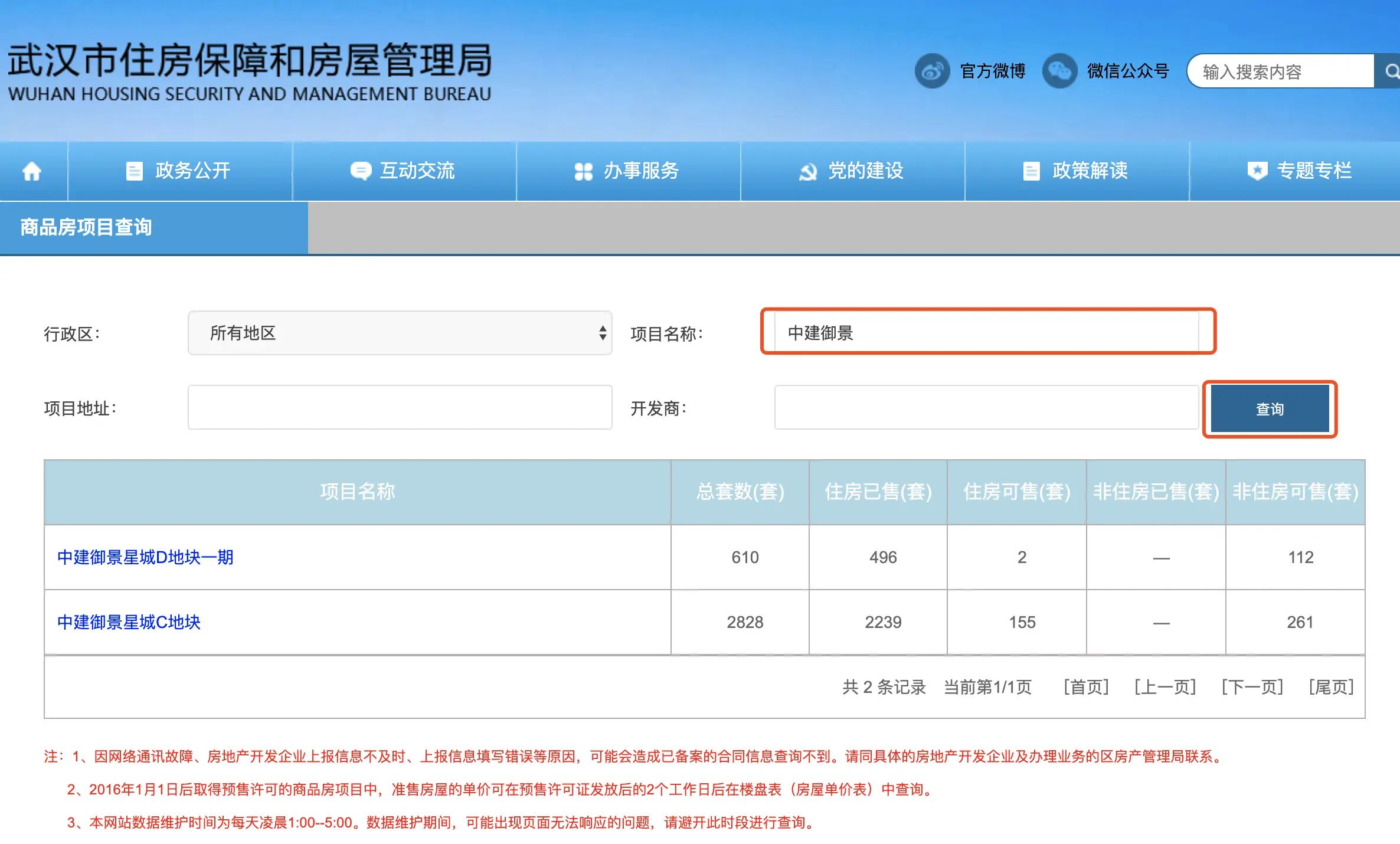This screenshot has height=844, width=1400.
Task: Focus the 项目地址 address field
Action: click(400, 408)
